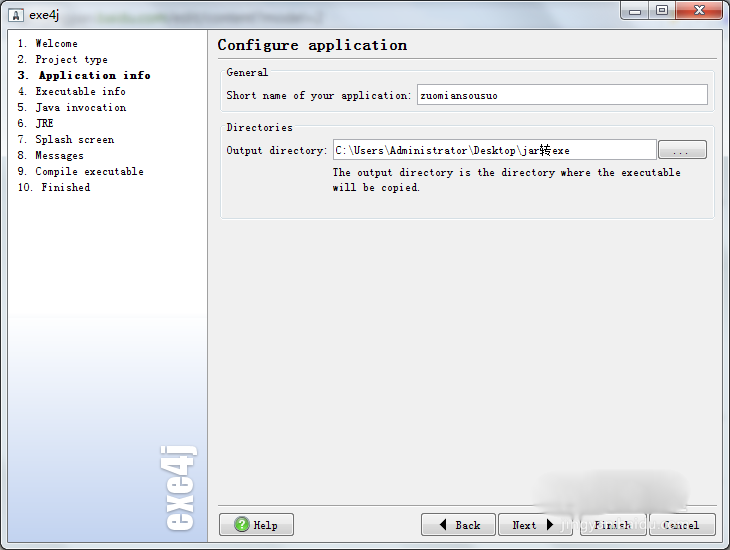Screen dimensions: 730x550
Task: Jump to the Finished step
Action: [x=65, y=187]
